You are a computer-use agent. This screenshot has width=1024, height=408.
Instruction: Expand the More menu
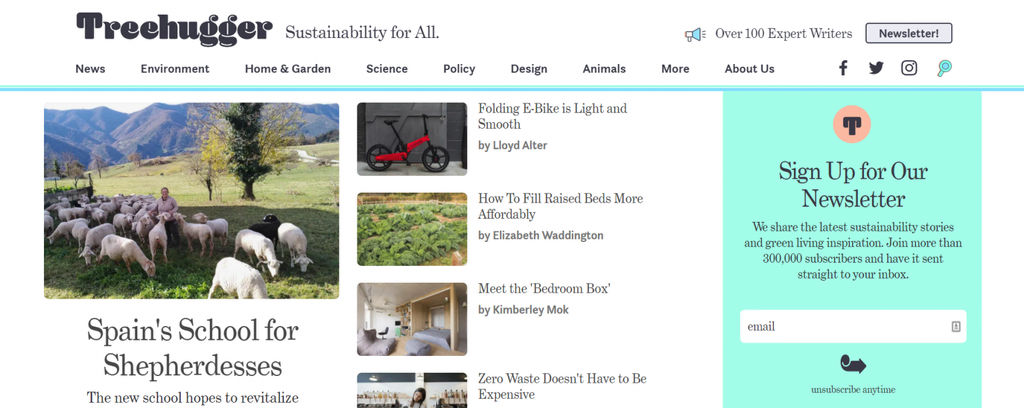tap(675, 69)
